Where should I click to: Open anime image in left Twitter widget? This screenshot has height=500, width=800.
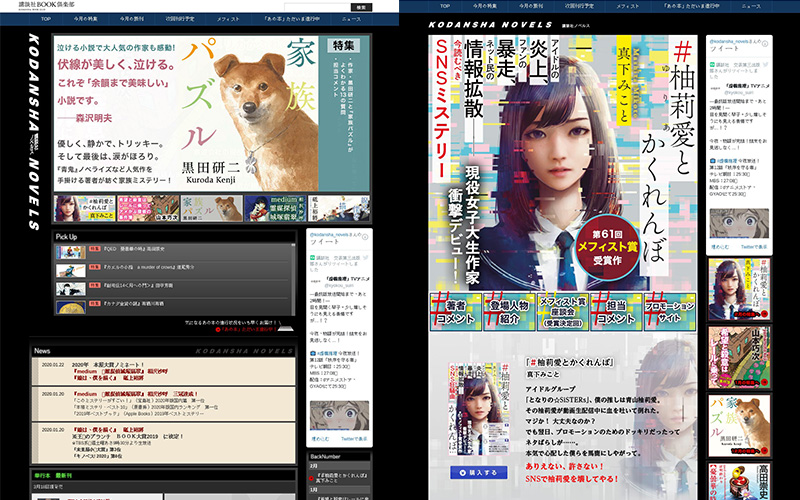tap(339, 415)
